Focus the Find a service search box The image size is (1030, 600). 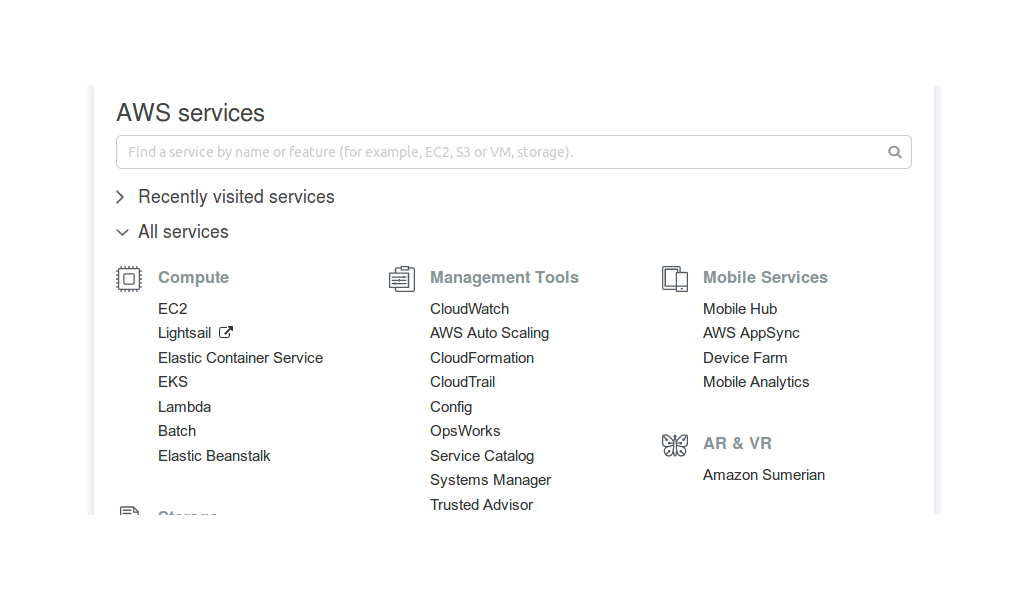(x=514, y=152)
